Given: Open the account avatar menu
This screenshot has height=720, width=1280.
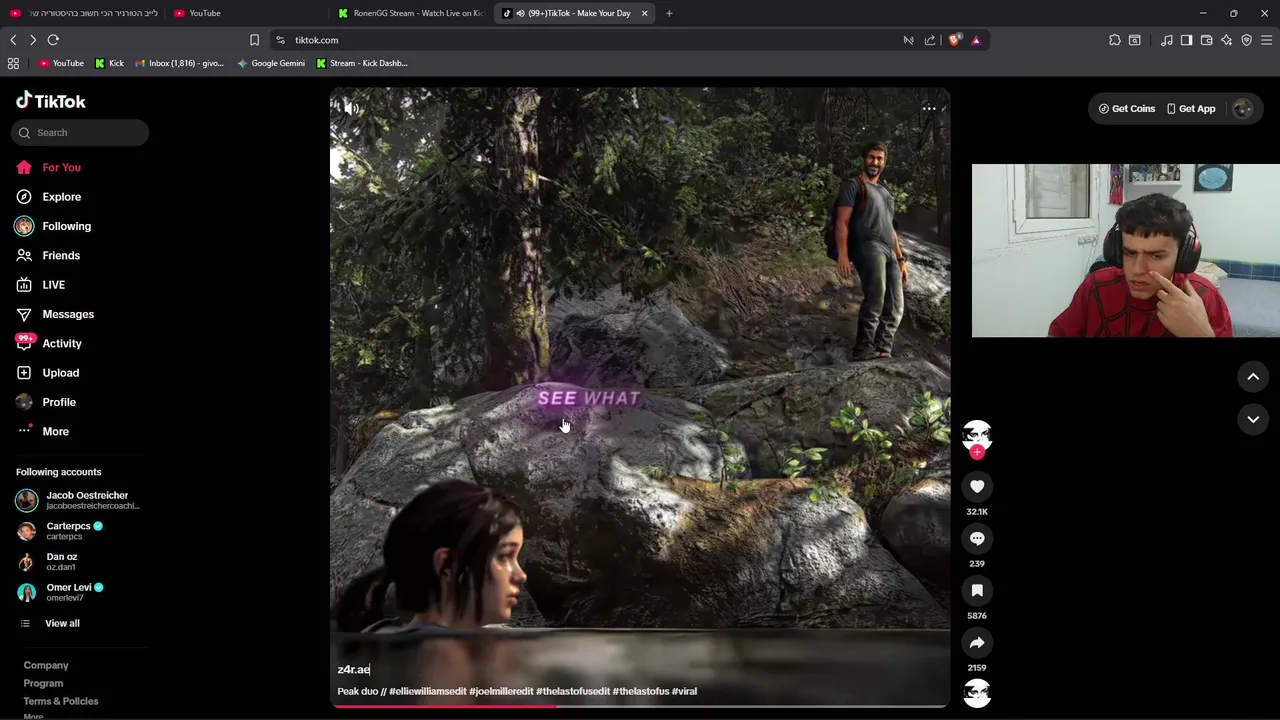Looking at the screenshot, I should [x=1243, y=108].
